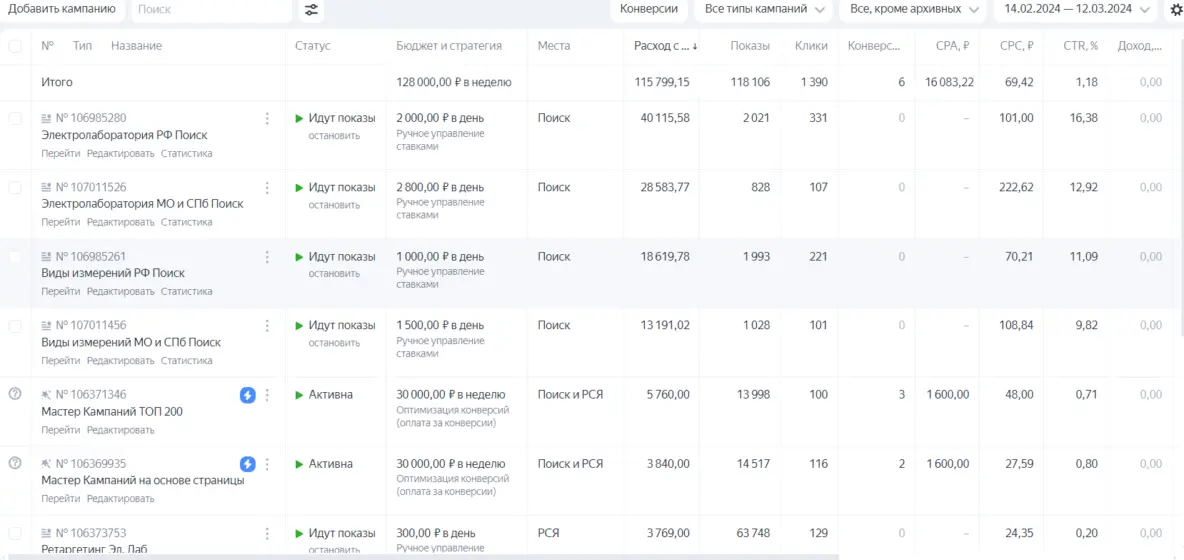Click lightning icon of Мастер Кампаний на основе страницы
This screenshot has height=560, width=1184.
coord(248,464)
